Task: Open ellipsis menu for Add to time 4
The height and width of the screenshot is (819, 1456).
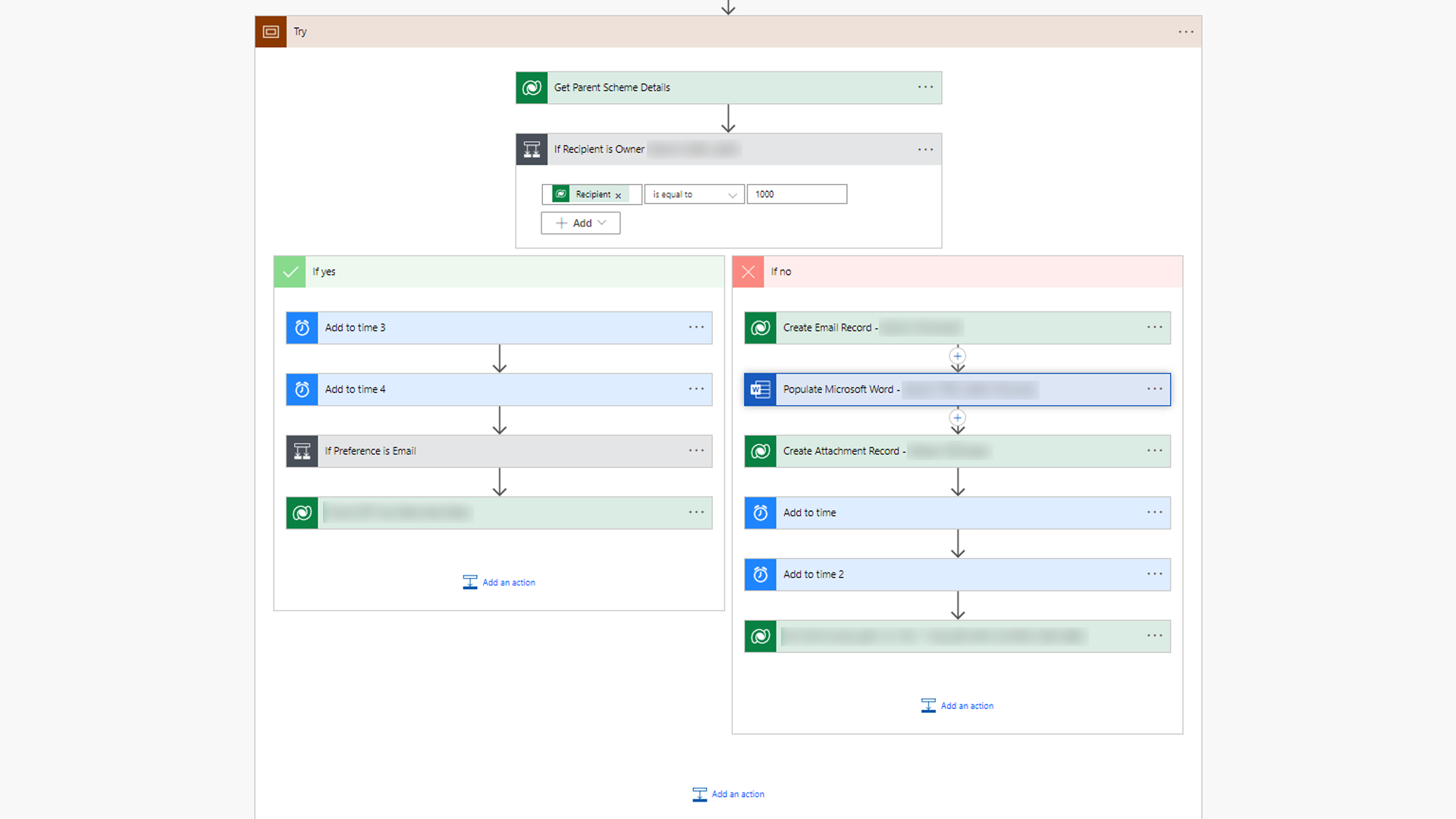Action: click(x=696, y=389)
